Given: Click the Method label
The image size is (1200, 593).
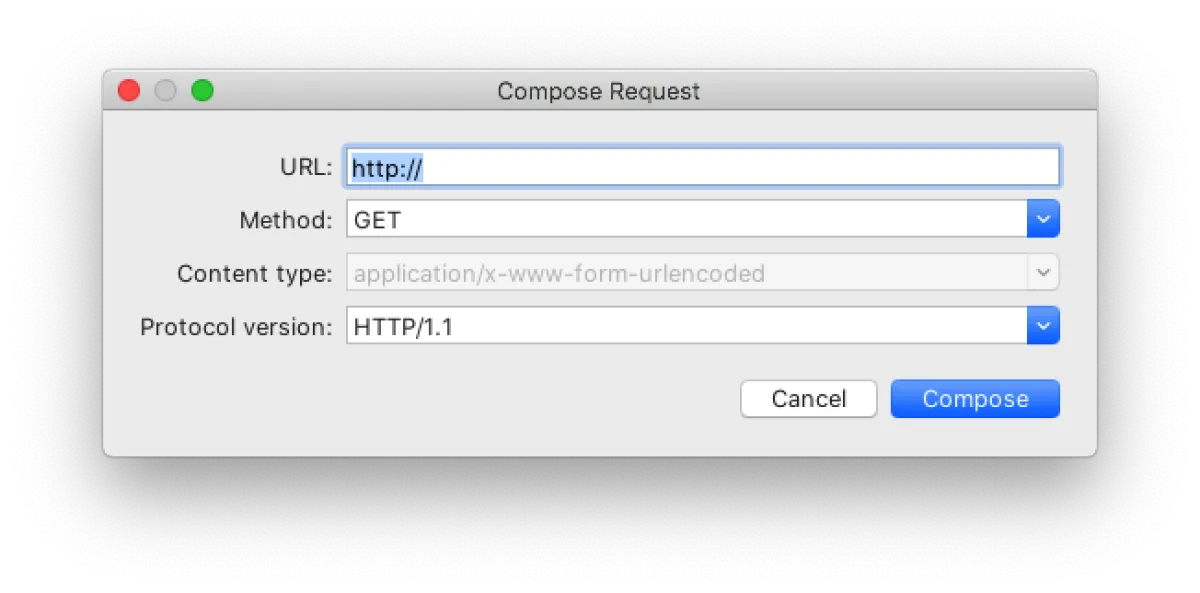Looking at the screenshot, I should point(285,220).
